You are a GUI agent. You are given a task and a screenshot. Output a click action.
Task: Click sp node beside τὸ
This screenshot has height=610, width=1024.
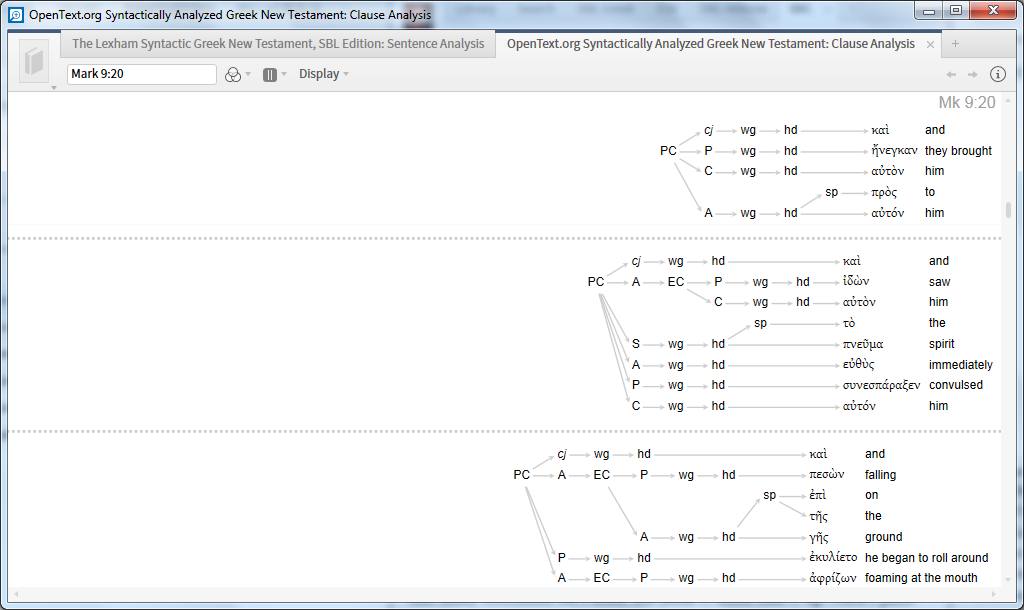tap(760, 323)
